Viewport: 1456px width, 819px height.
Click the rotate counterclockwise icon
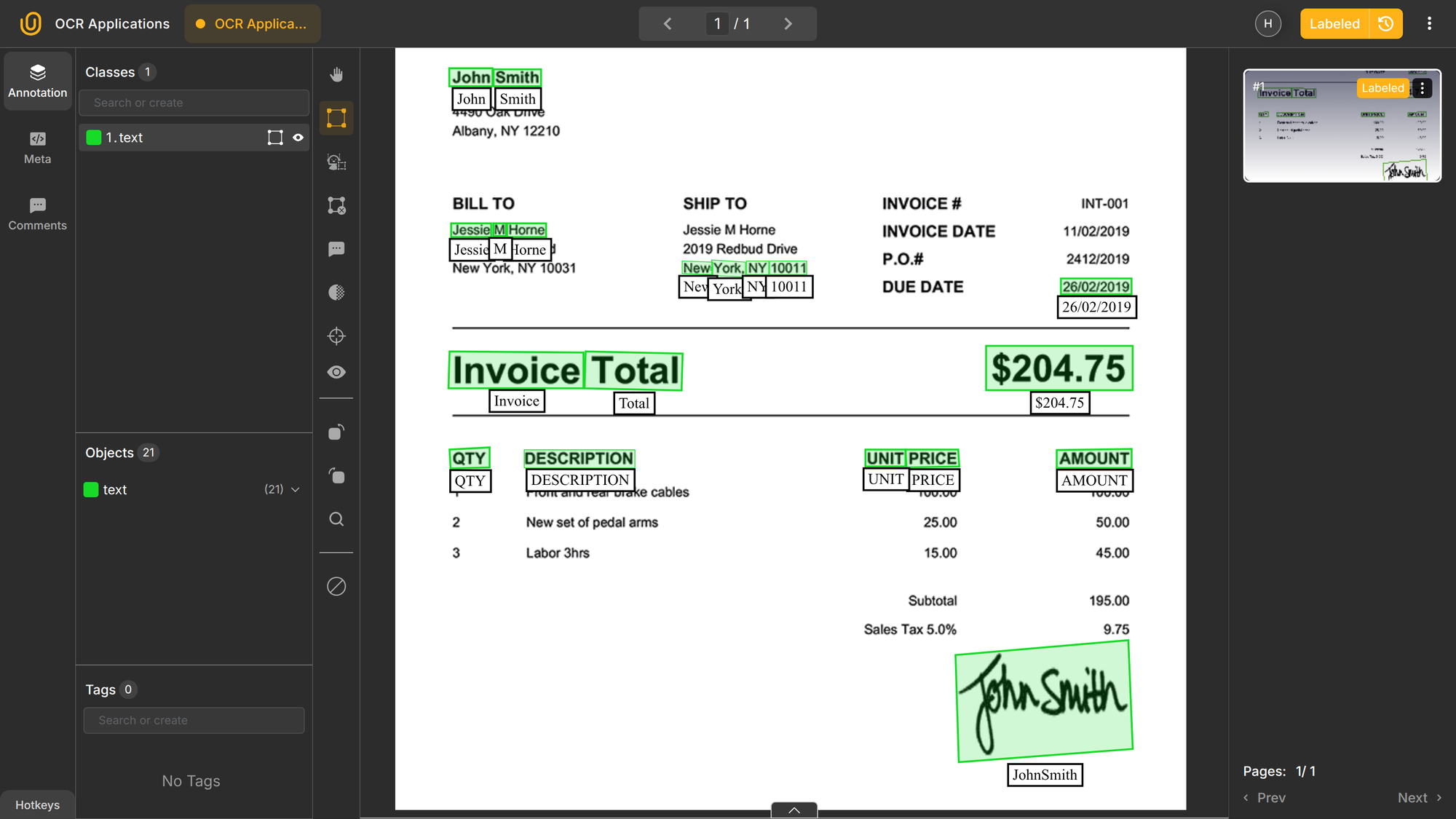pos(336,432)
